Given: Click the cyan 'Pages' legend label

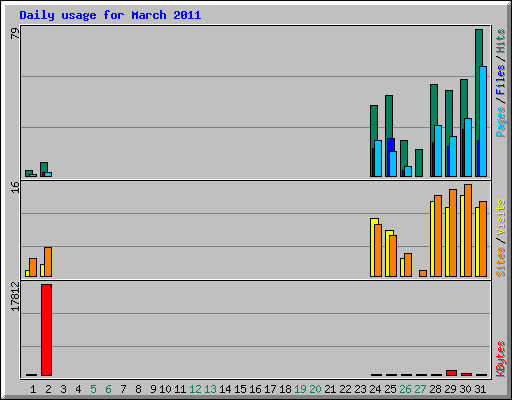Looking at the screenshot, I should coord(500,122).
